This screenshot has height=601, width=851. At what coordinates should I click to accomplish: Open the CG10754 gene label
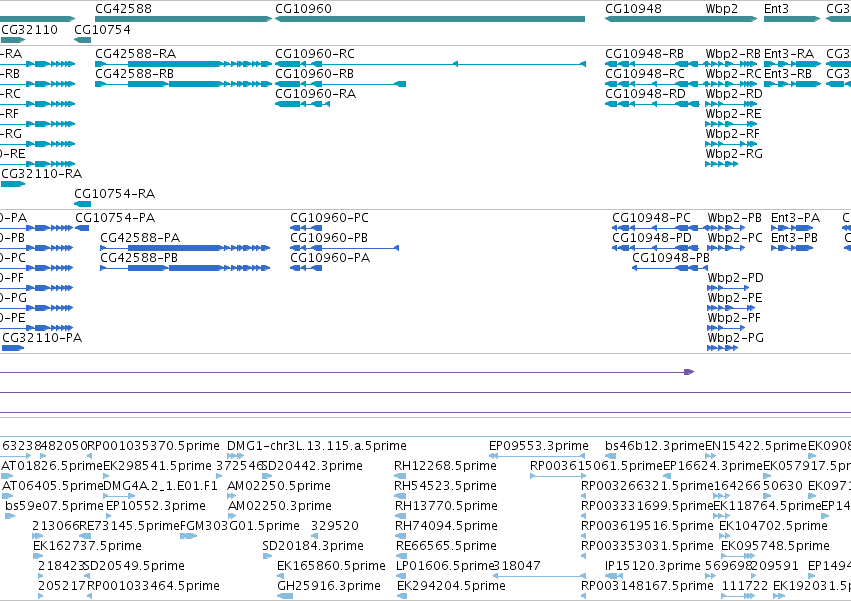click(x=103, y=29)
